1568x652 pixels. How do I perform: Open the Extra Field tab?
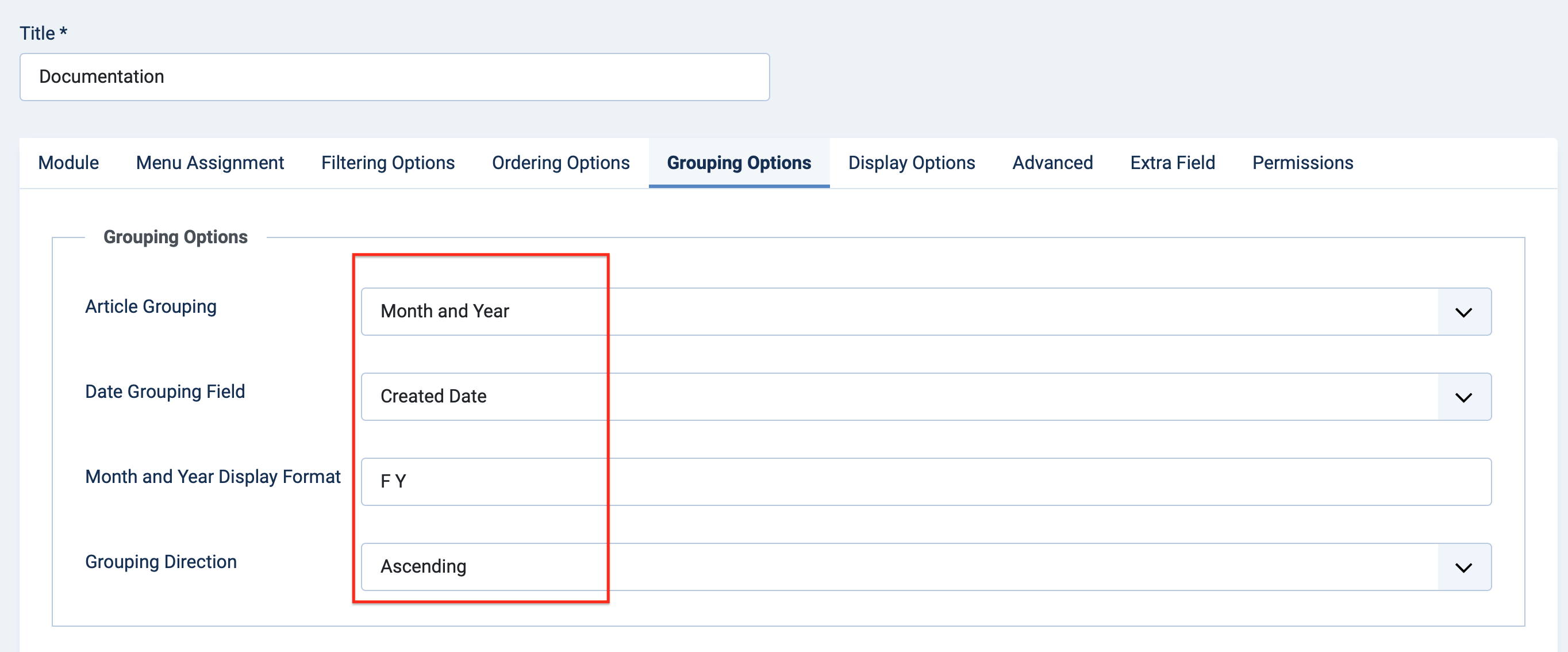point(1173,163)
